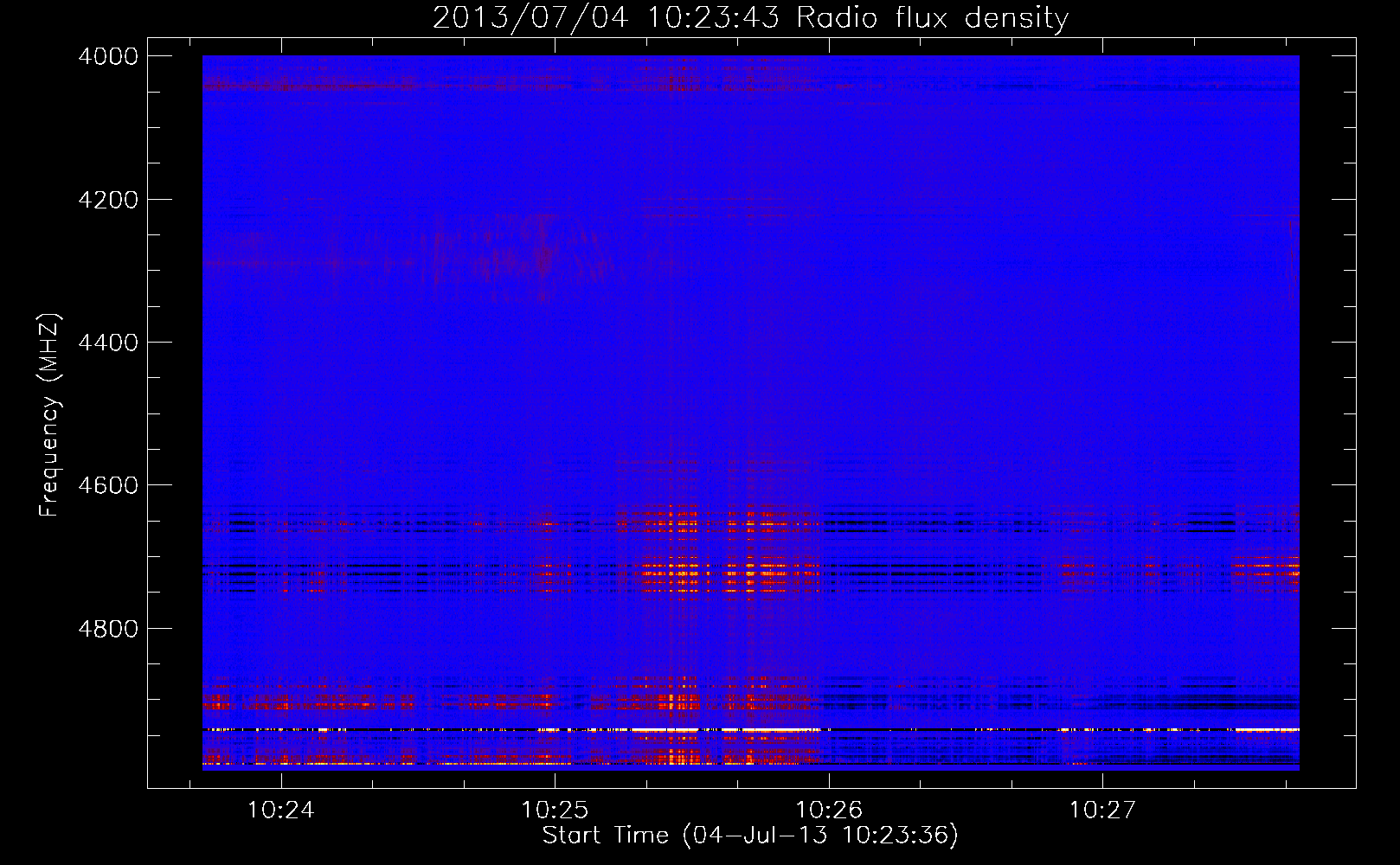Click the 10:26 time tick label
Screen dimensions: 1400x865
(x=829, y=811)
